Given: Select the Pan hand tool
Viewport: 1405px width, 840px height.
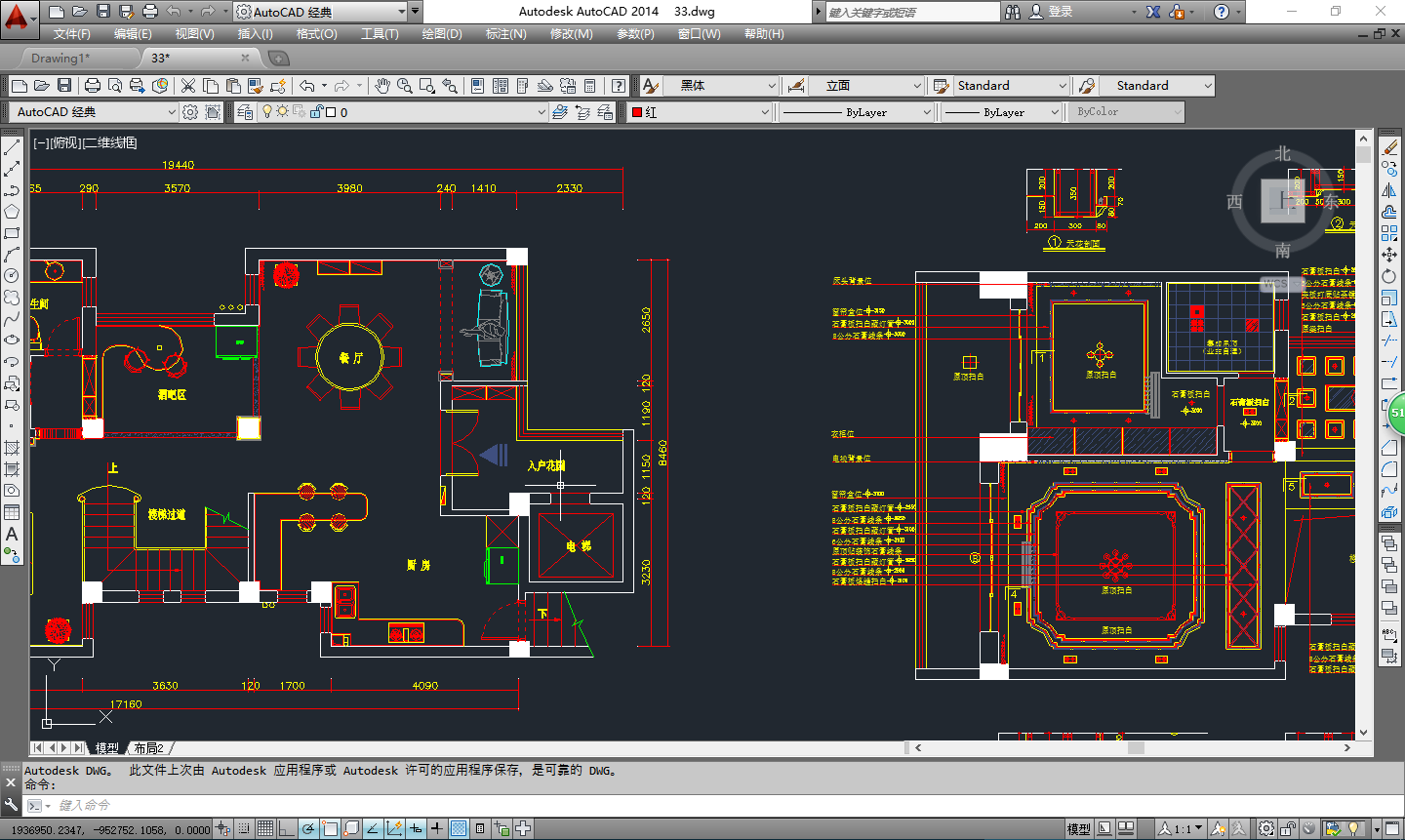Looking at the screenshot, I should tap(381, 86).
